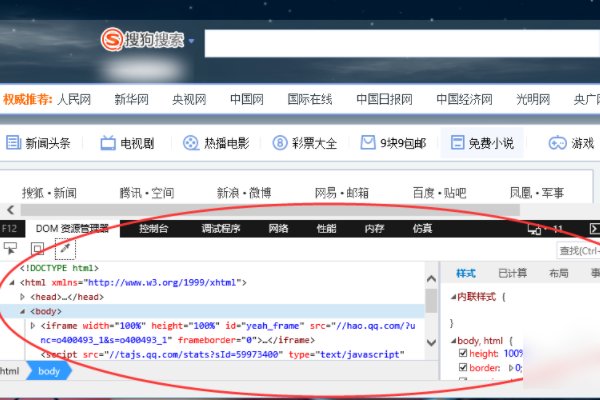600x400 pixels.
Task: Click the horizontal scrollbar left arrow
Action: click(x=10, y=210)
